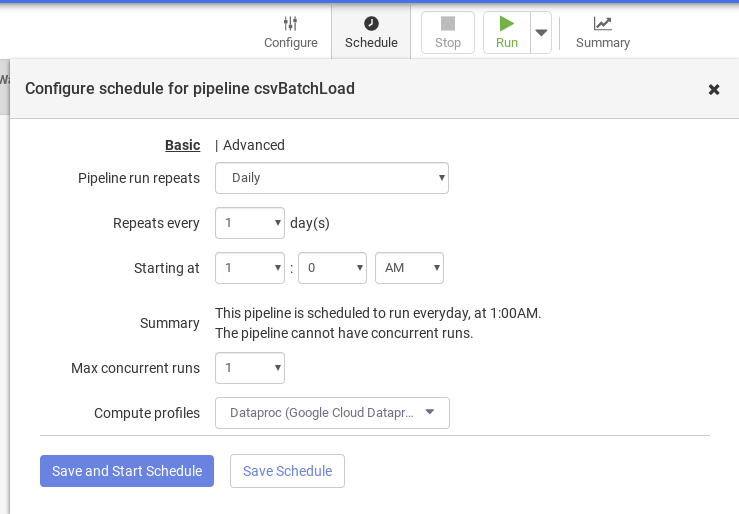
Task: Click the Configure sliders icon
Action: click(x=290, y=24)
